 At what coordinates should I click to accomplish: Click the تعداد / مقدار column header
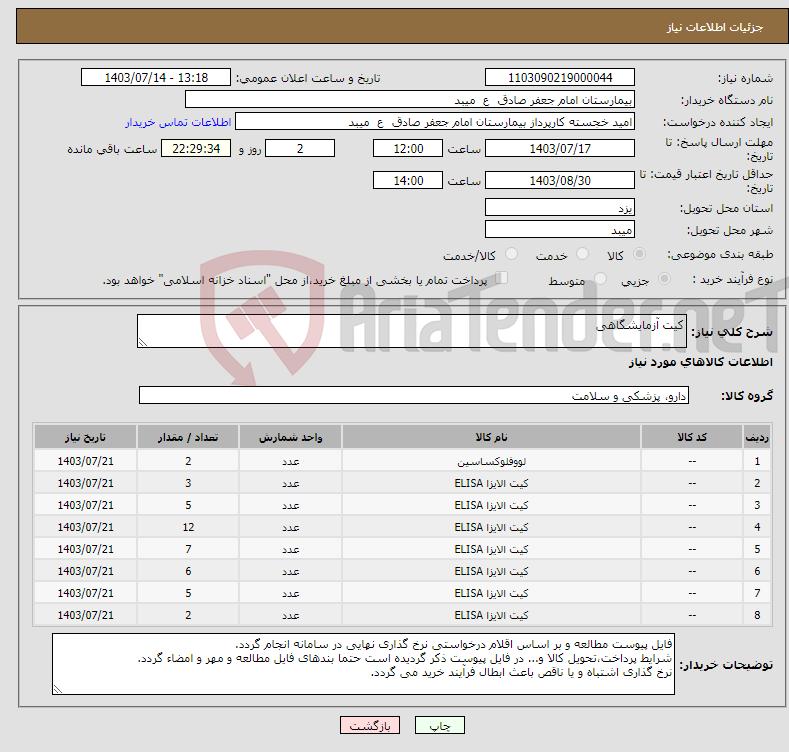(188, 437)
